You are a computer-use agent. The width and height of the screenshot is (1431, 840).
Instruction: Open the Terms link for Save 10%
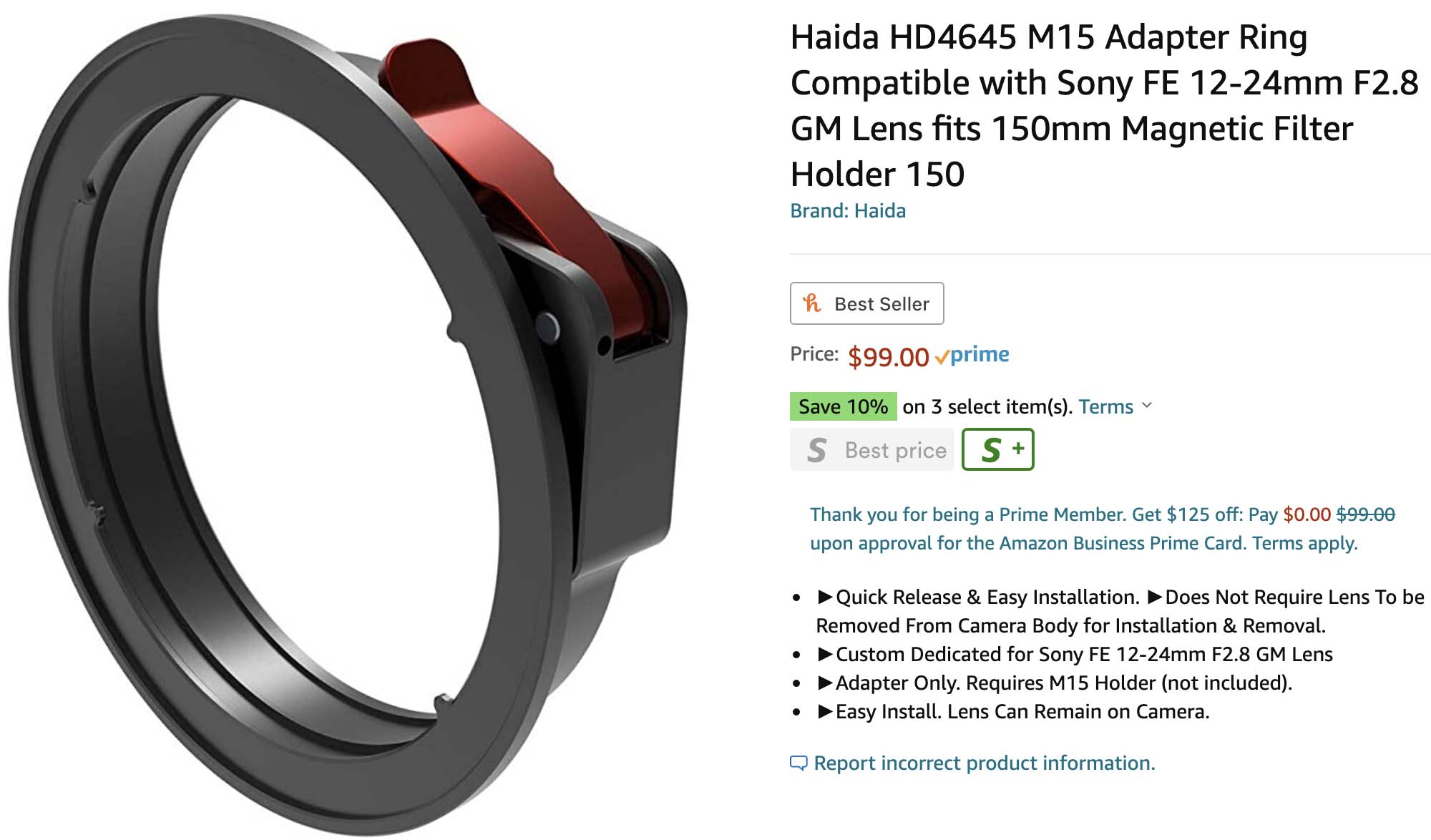coord(1106,406)
